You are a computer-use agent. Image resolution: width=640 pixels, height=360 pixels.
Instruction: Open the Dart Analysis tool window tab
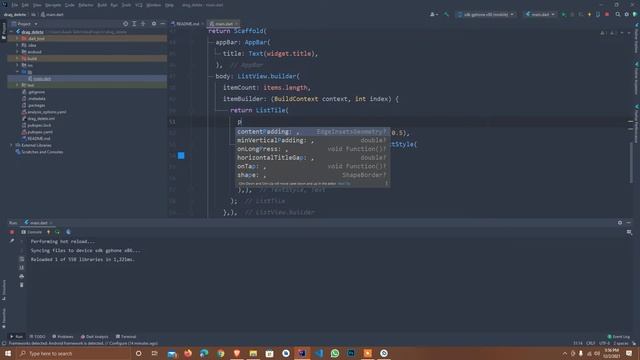coord(95,337)
